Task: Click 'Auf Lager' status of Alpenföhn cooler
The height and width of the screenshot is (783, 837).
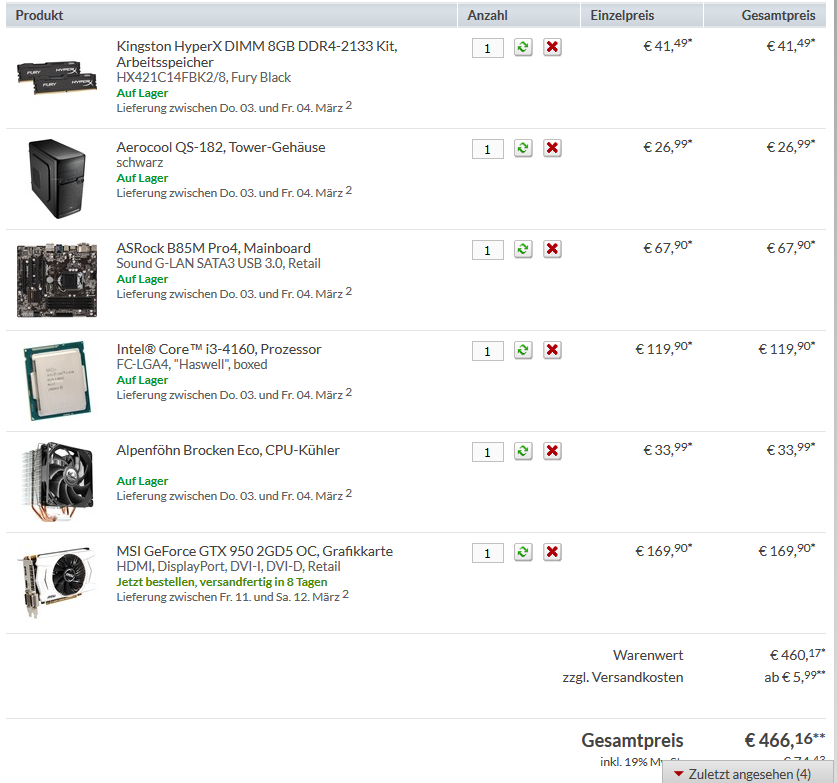Action: (x=143, y=481)
